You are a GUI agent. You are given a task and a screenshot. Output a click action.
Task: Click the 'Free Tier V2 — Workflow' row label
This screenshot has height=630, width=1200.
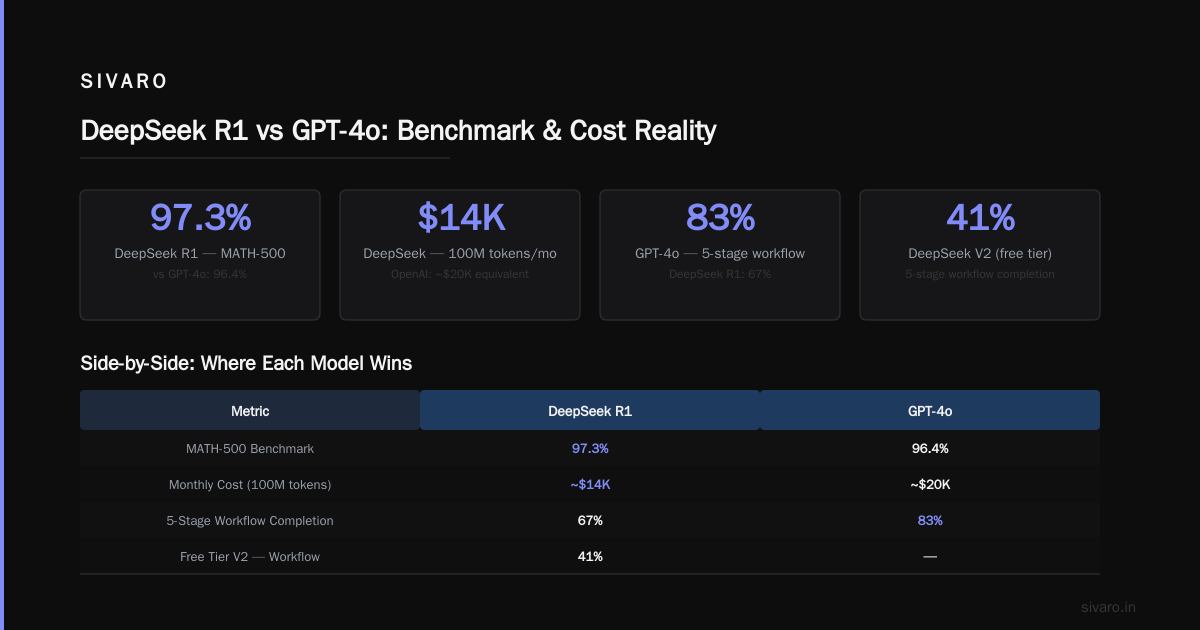(250, 556)
